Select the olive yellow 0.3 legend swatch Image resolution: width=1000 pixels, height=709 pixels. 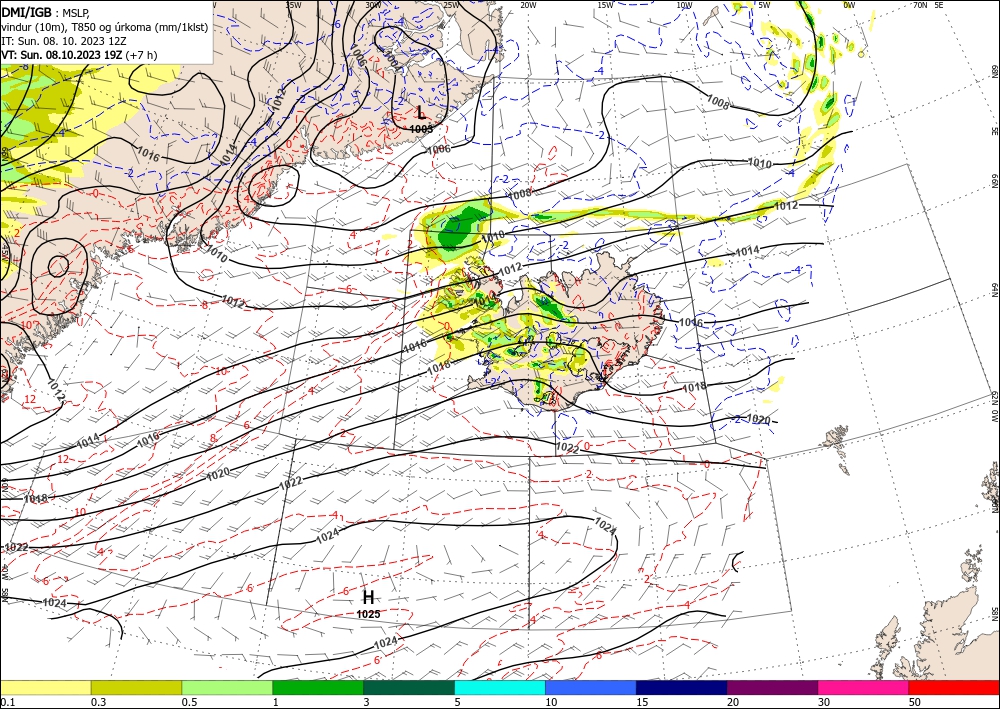click(x=136, y=688)
